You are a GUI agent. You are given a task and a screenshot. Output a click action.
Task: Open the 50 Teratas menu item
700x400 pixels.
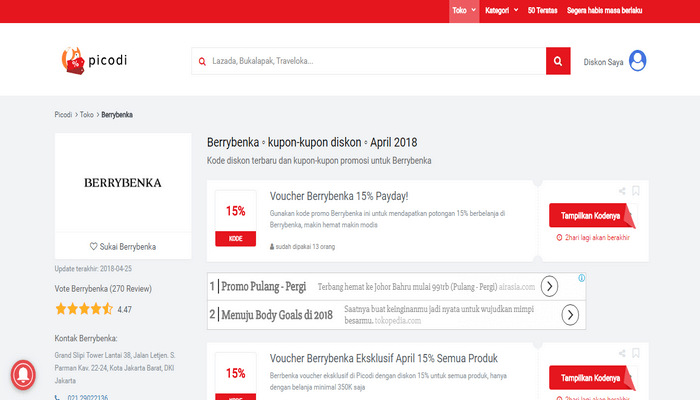click(542, 11)
